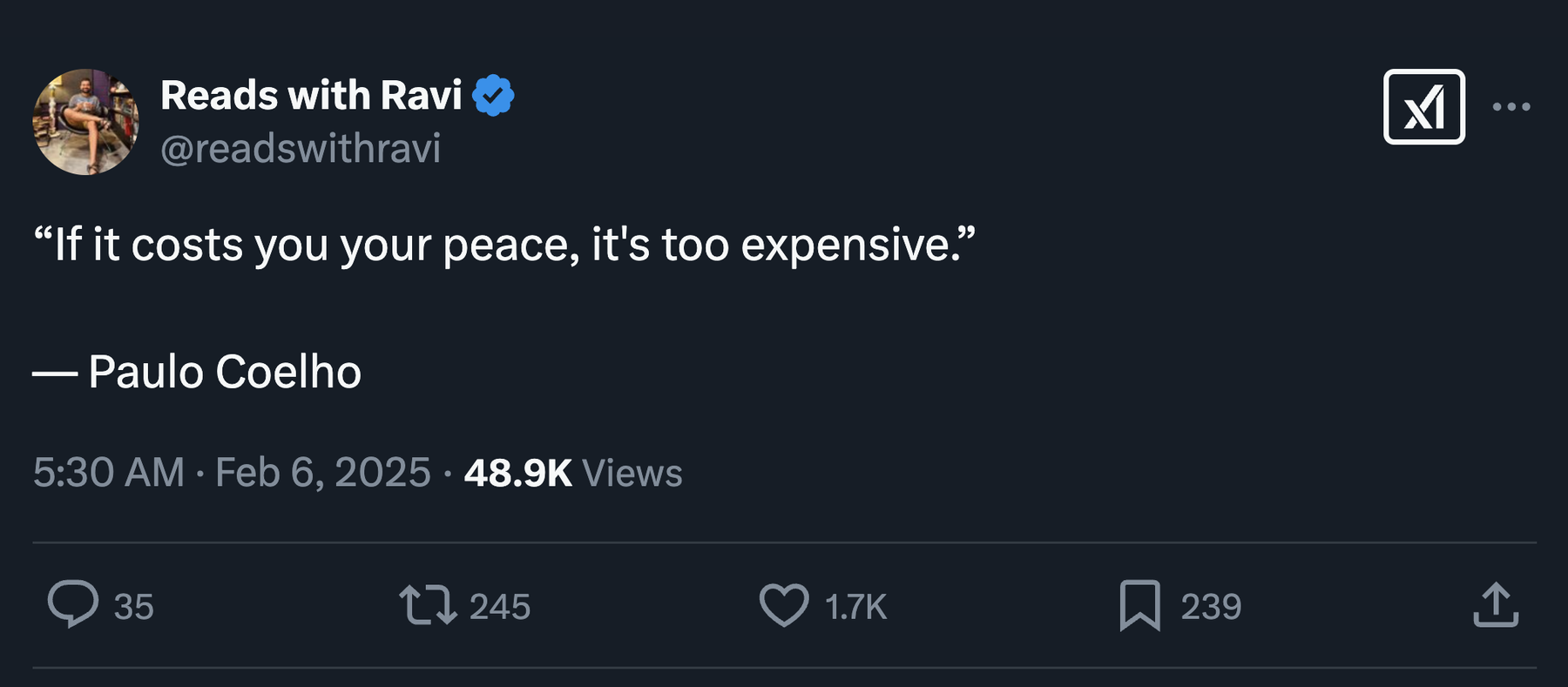Open Grok explain-this-post icon

click(1423, 107)
